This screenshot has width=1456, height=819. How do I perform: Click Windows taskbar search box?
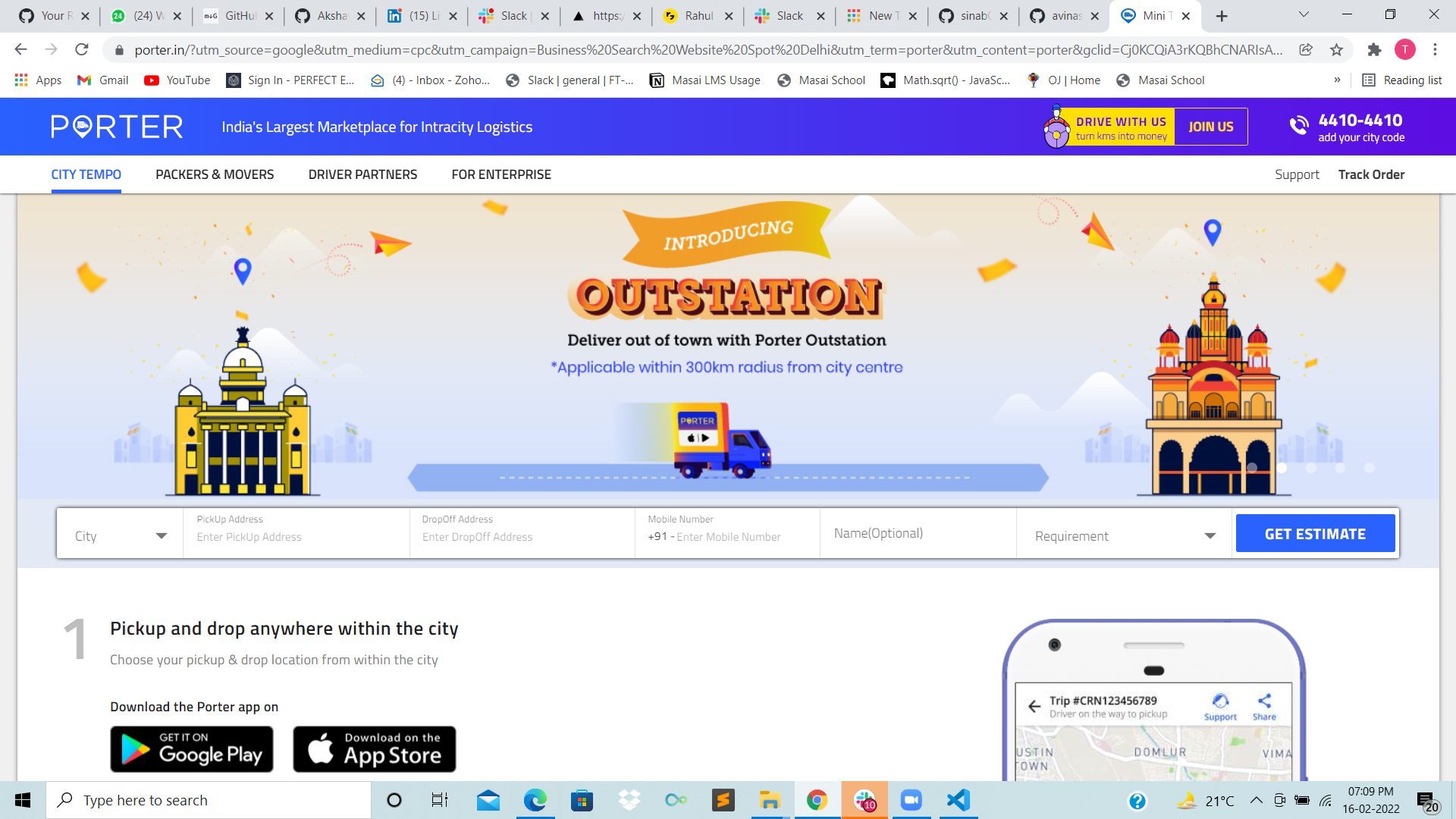tap(209, 800)
